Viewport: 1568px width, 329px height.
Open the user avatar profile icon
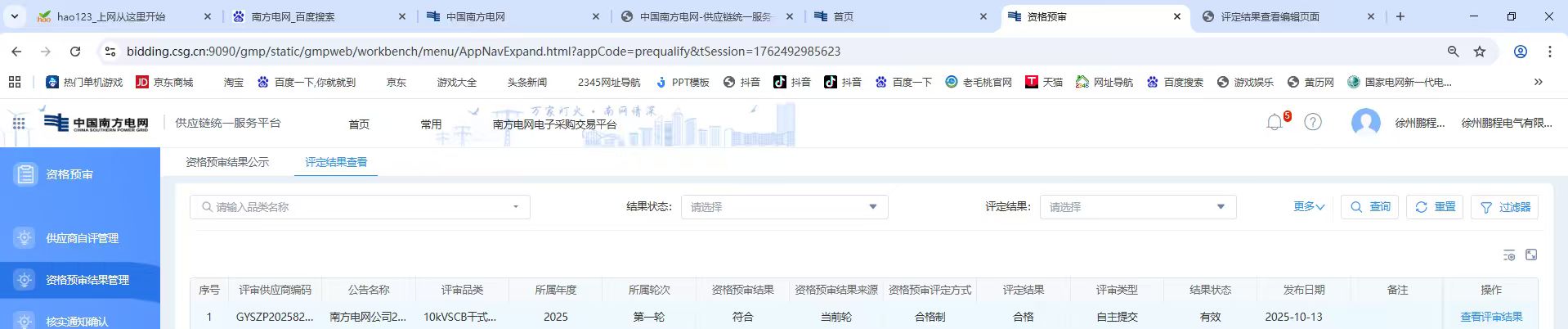coord(1365,123)
